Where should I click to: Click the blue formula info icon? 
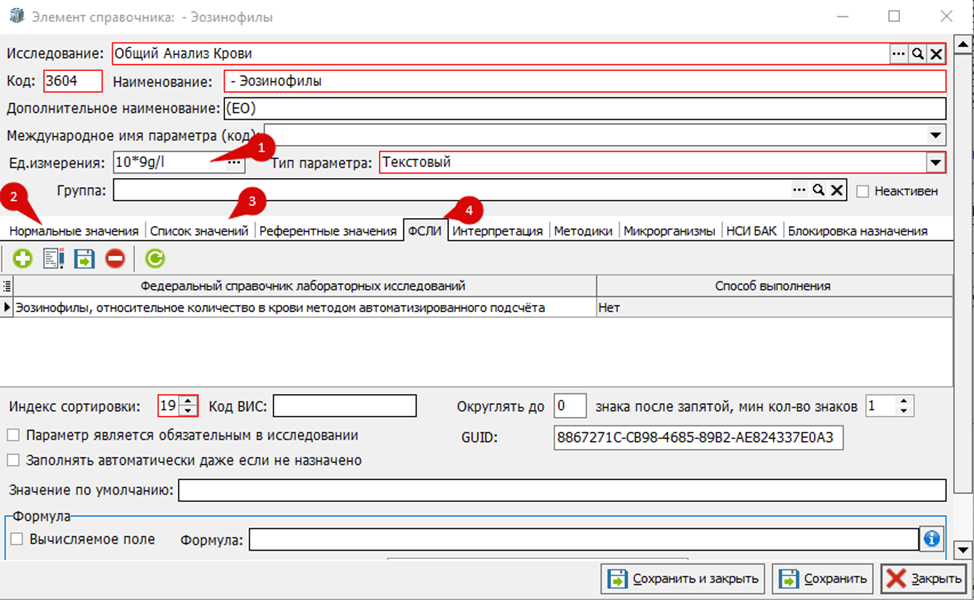coord(931,539)
